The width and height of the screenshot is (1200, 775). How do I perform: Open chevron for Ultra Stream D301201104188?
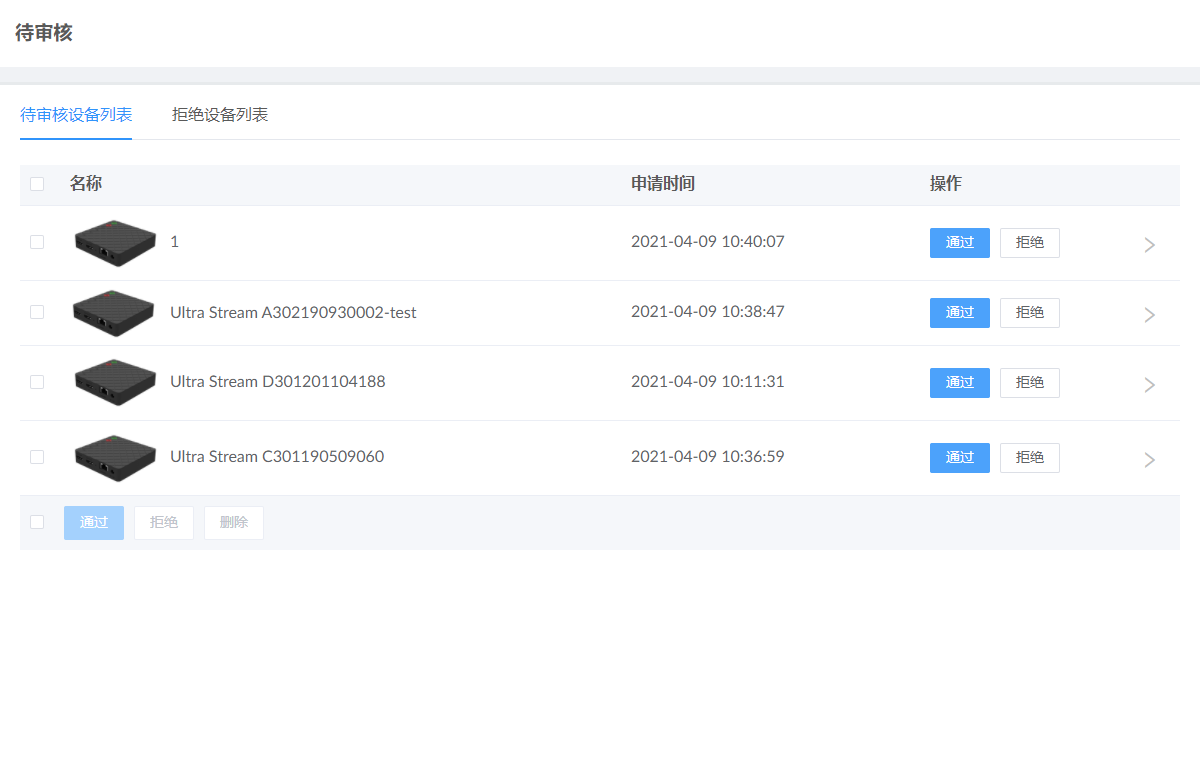1149,384
